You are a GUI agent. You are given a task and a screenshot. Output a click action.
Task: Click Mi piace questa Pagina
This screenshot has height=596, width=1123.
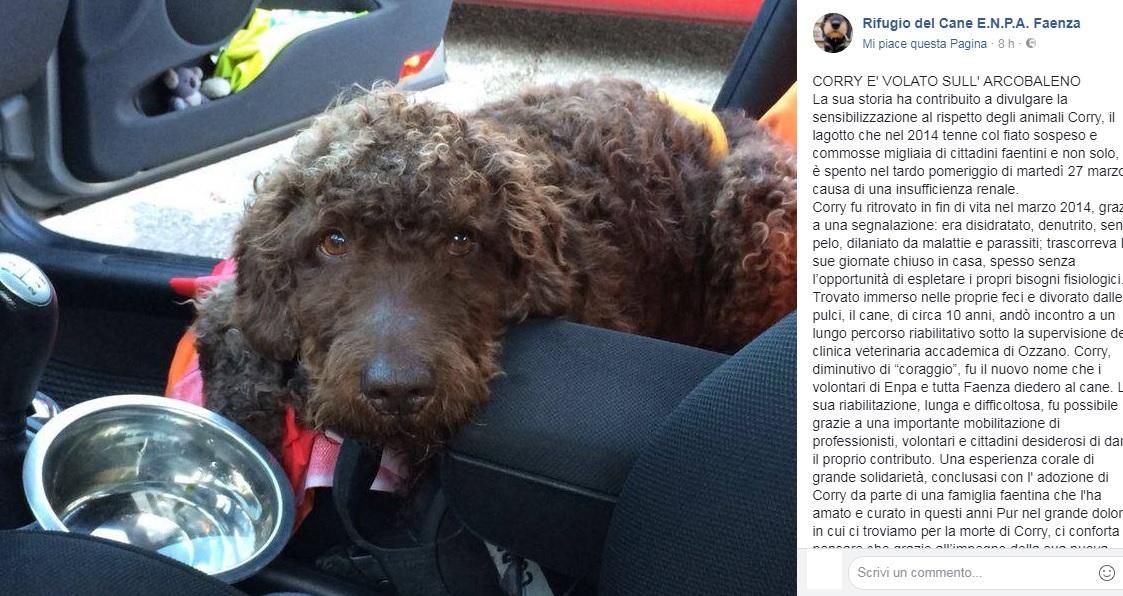tap(924, 44)
